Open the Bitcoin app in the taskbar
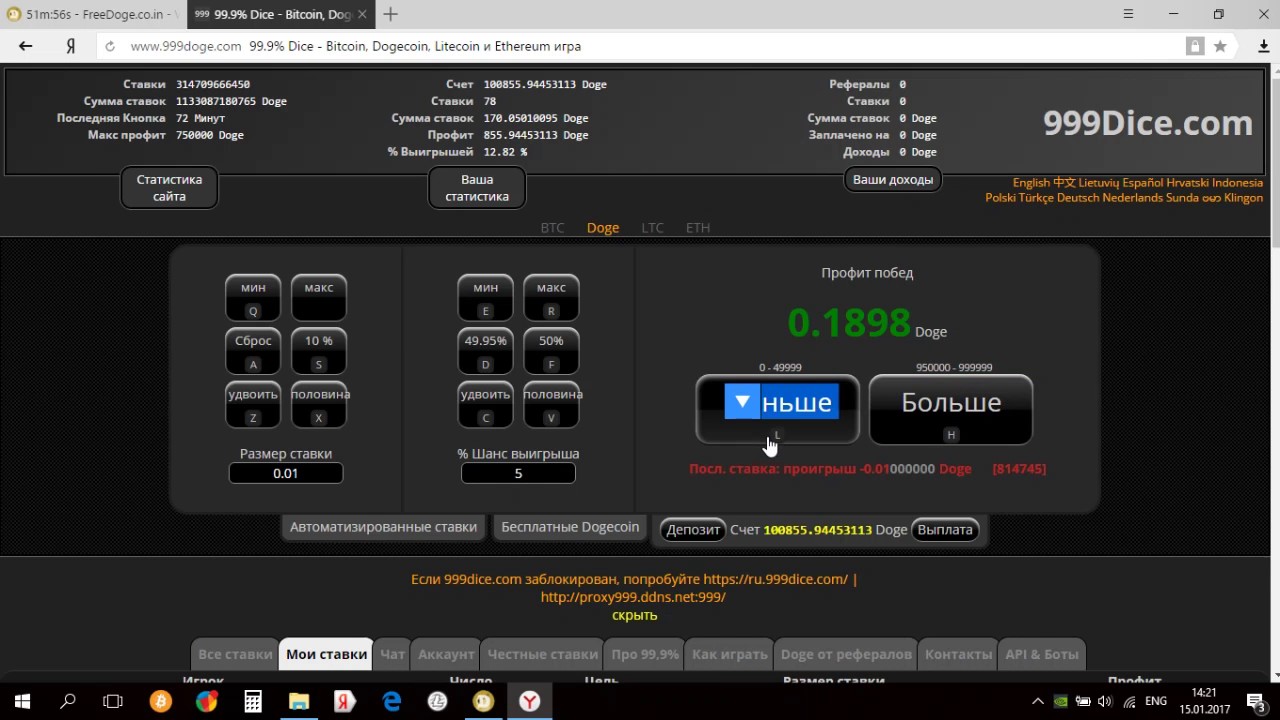Image resolution: width=1280 pixels, height=720 pixels. pos(160,702)
